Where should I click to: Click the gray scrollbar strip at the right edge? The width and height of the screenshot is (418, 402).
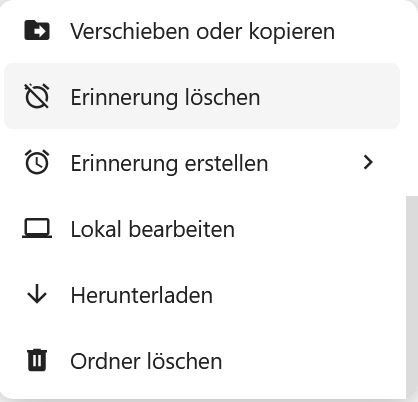pyautogui.click(x=412, y=297)
